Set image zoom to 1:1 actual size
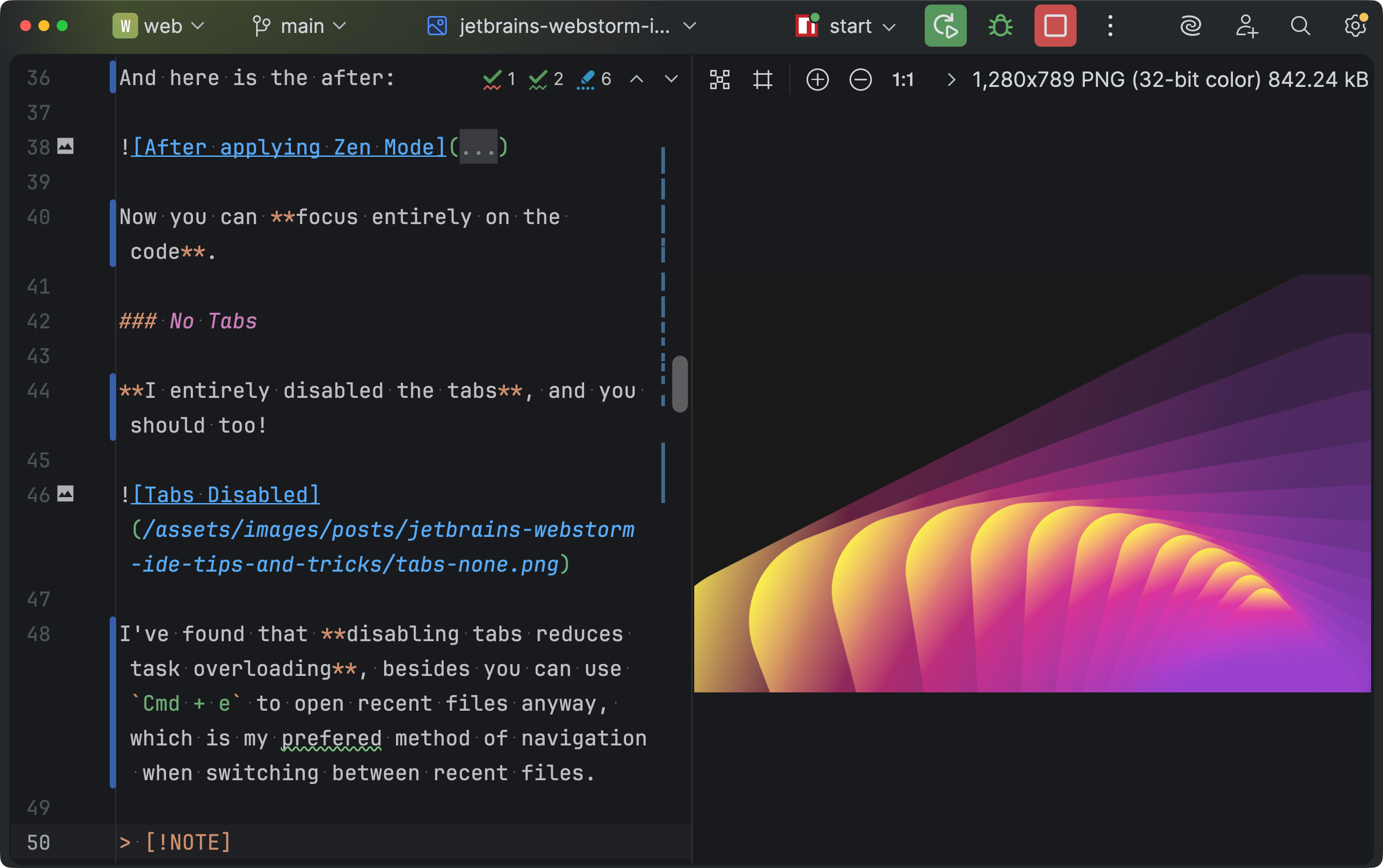The height and width of the screenshot is (868, 1383). 902,79
